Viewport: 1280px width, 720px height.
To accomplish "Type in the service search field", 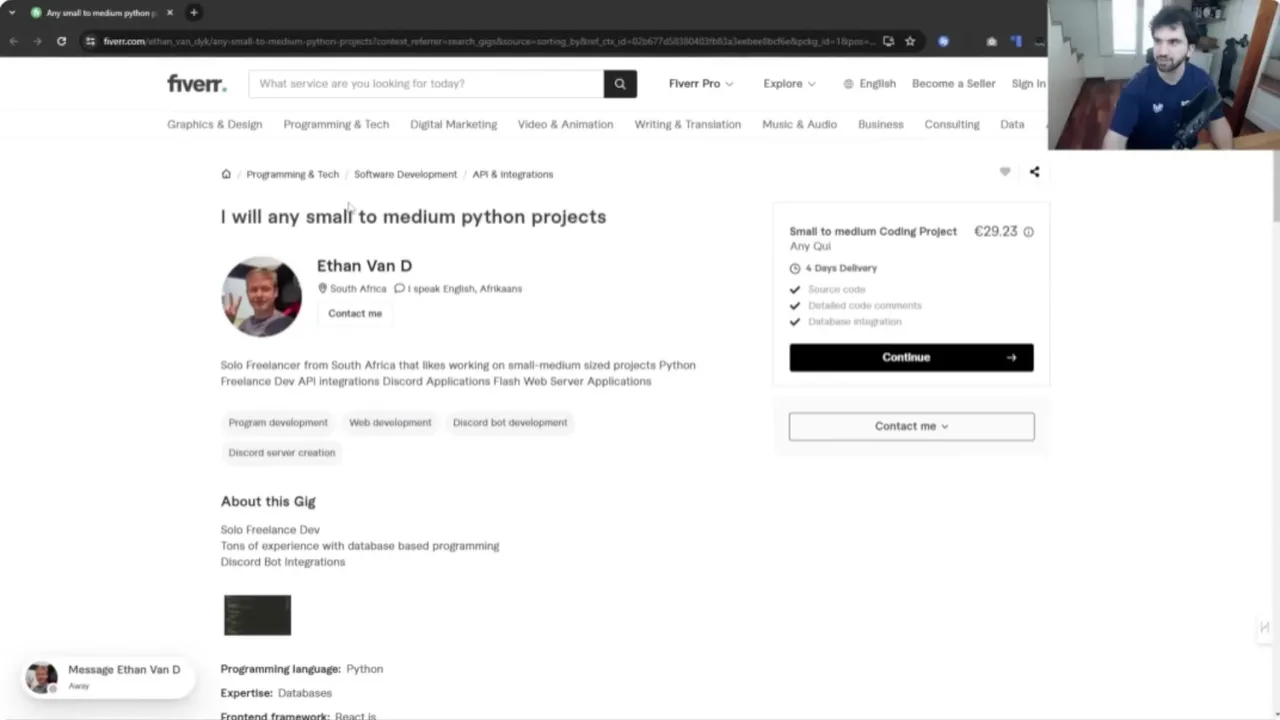I will pos(425,84).
